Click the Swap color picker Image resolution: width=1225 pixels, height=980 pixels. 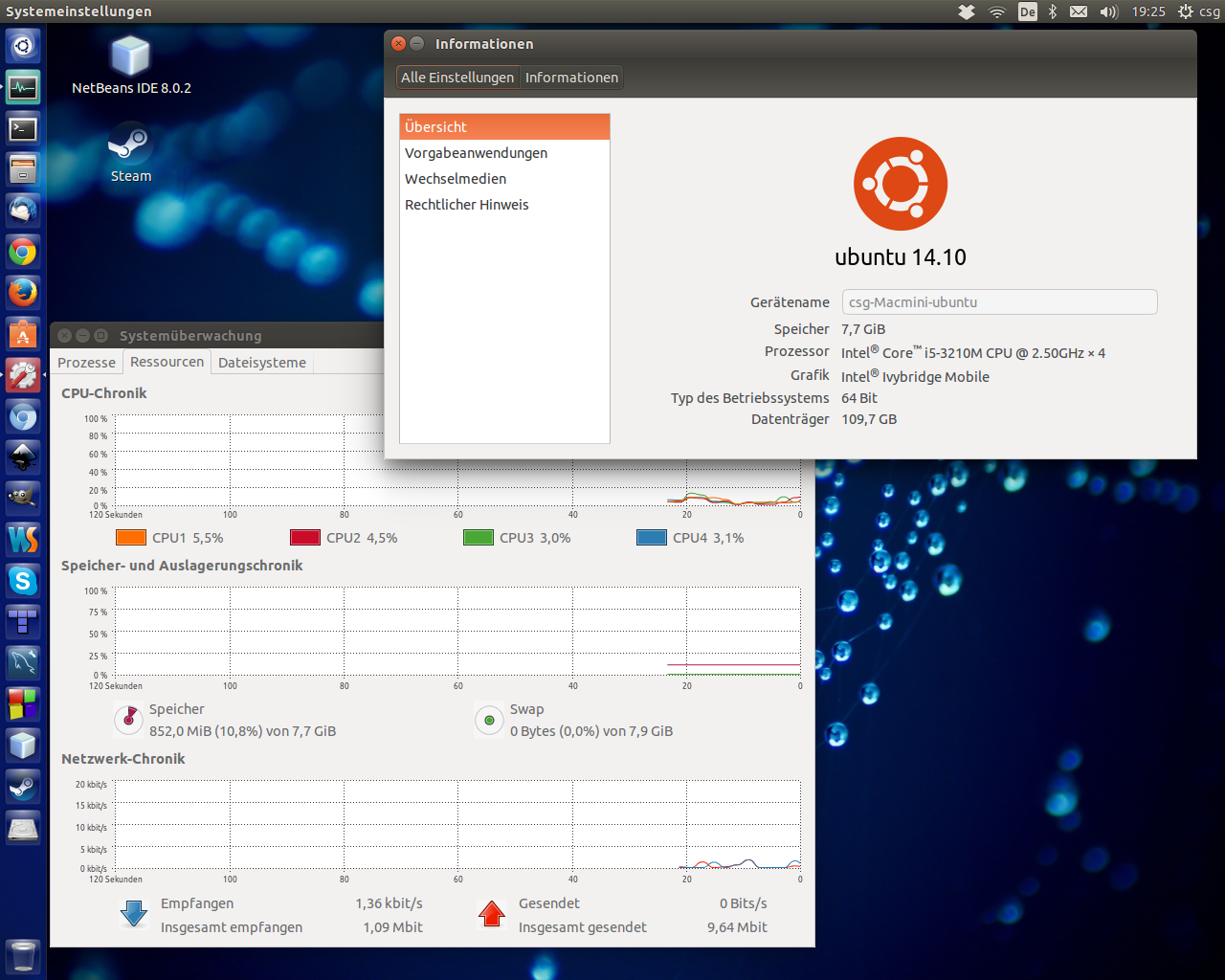click(x=489, y=720)
